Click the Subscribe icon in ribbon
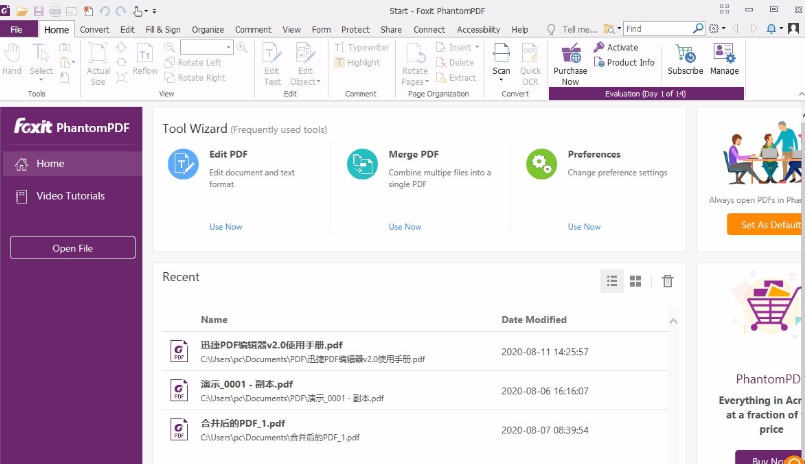Viewport: 805px width, 464px height. coord(685,54)
